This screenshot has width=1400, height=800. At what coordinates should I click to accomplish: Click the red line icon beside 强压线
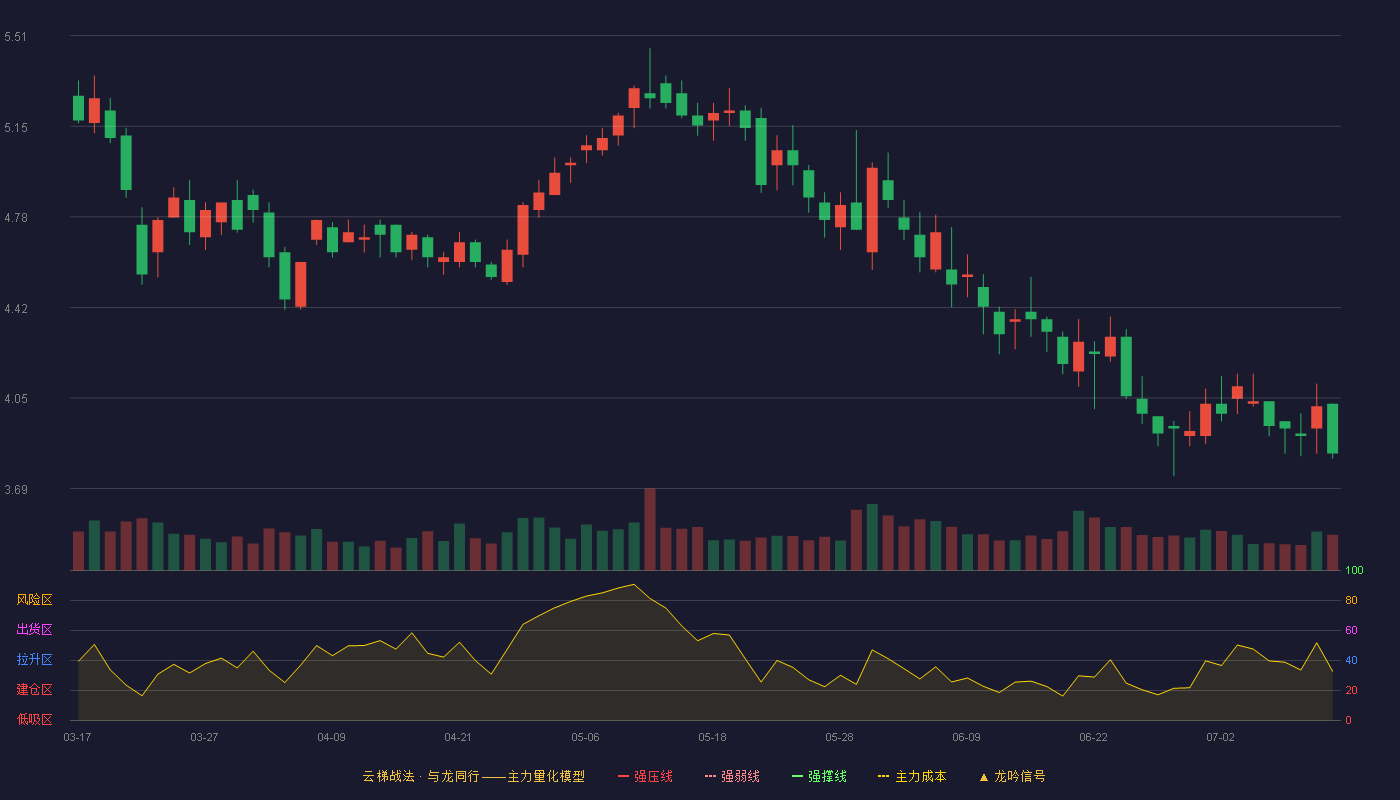623,776
